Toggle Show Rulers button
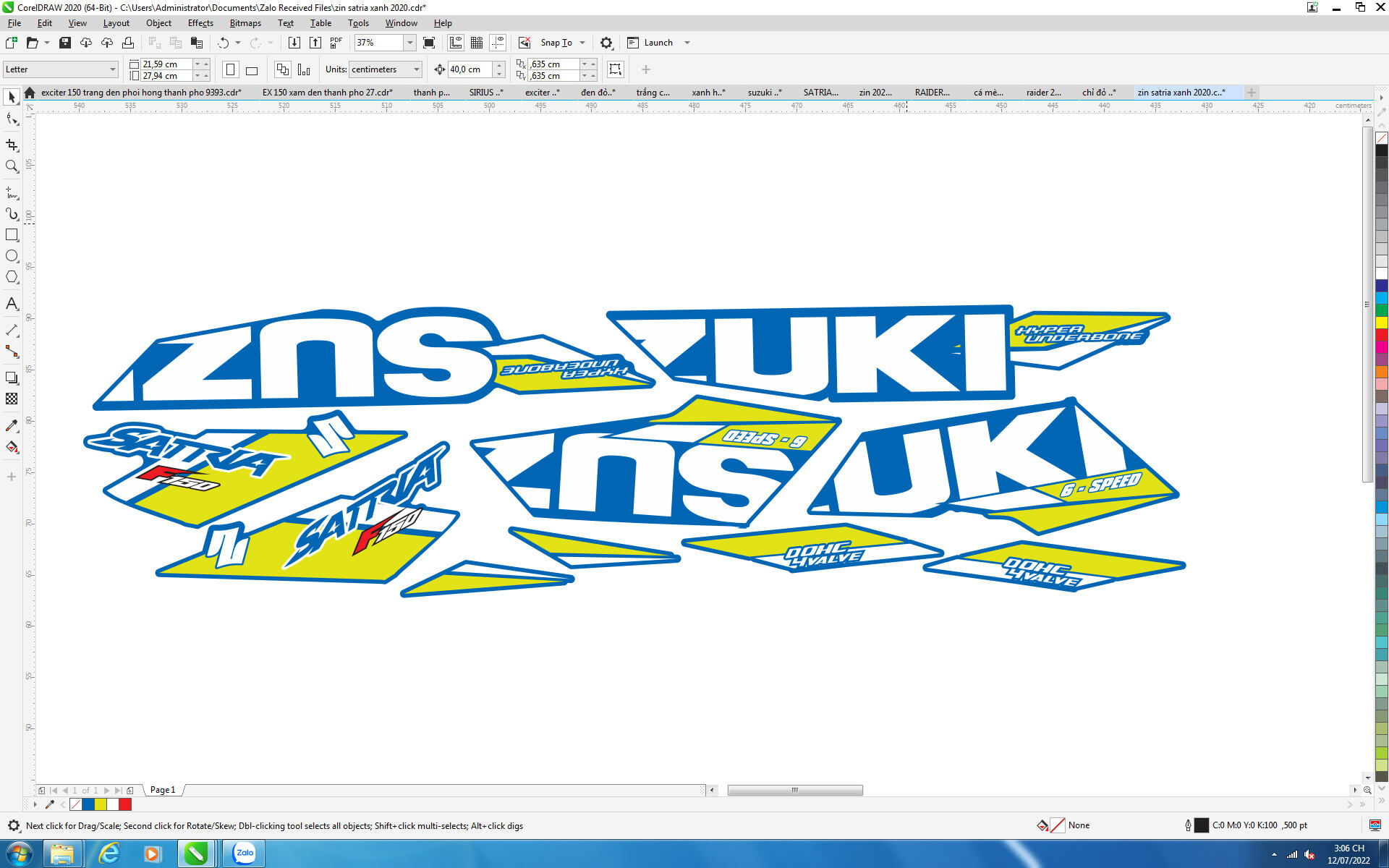The image size is (1389, 868). pyautogui.click(x=456, y=43)
